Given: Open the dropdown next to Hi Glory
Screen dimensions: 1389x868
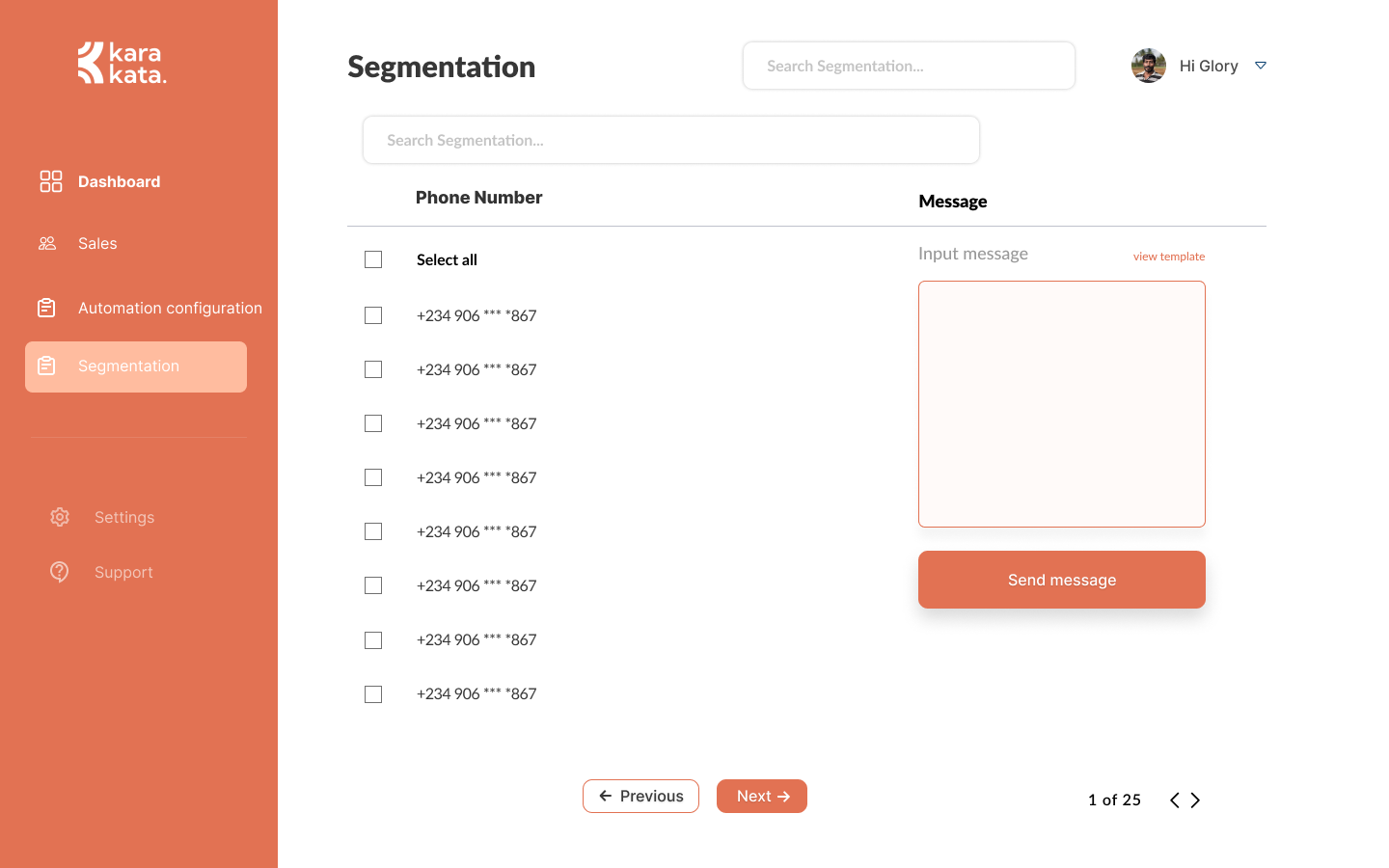Looking at the screenshot, I should pos(1261,65).
